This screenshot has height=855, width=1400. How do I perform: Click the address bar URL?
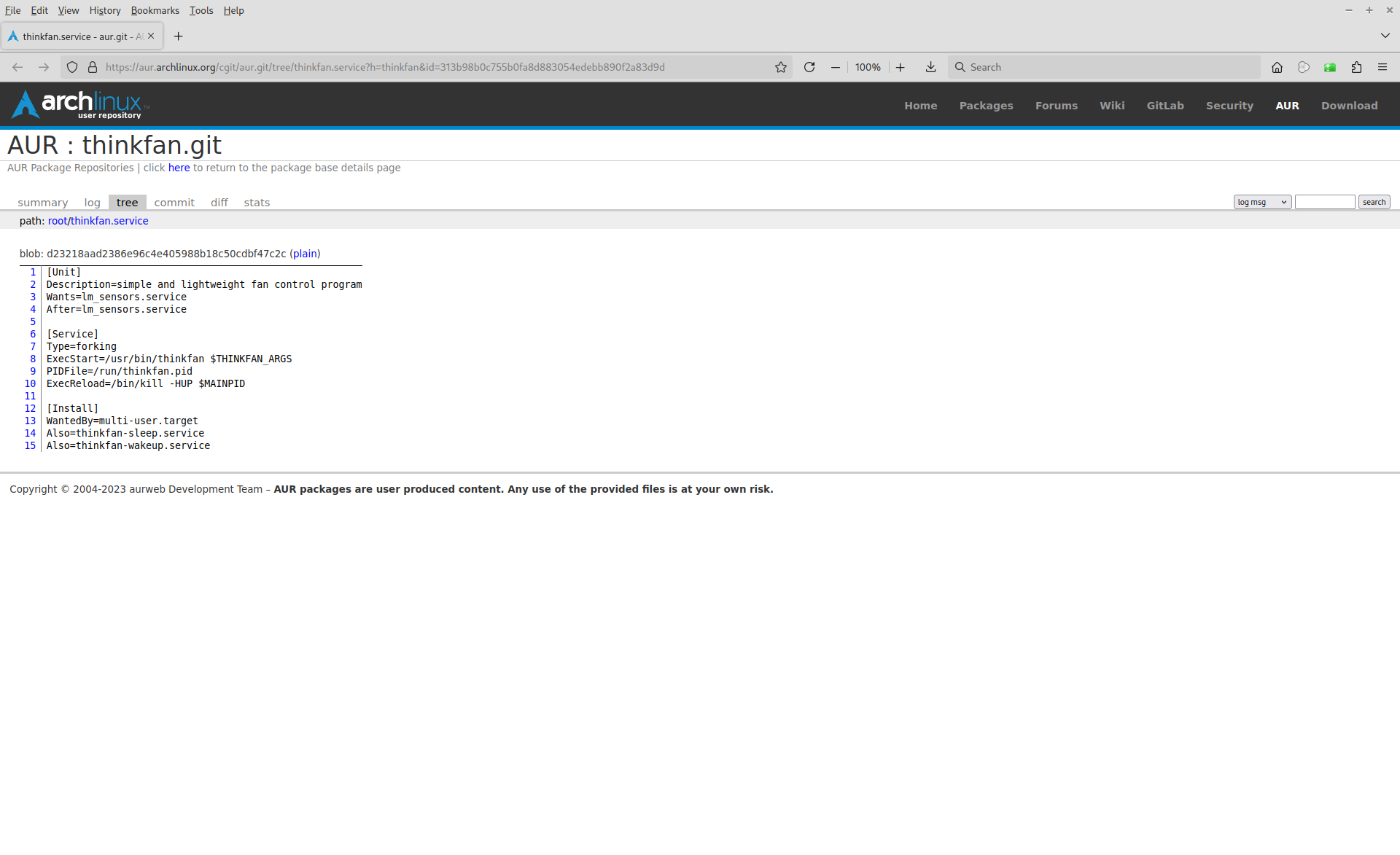pyautogui.click(x=385, y=67)
